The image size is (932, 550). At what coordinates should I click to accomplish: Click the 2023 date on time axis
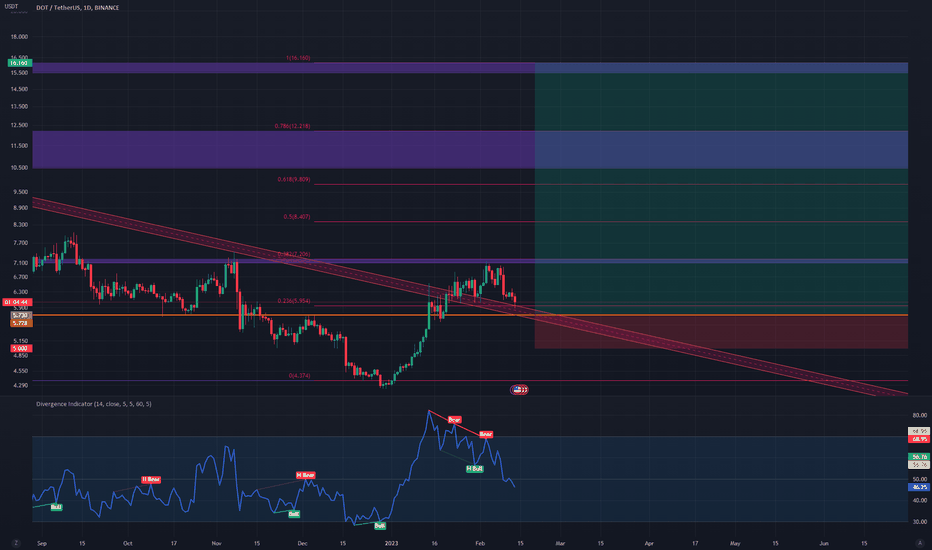[x=391, y=543]
